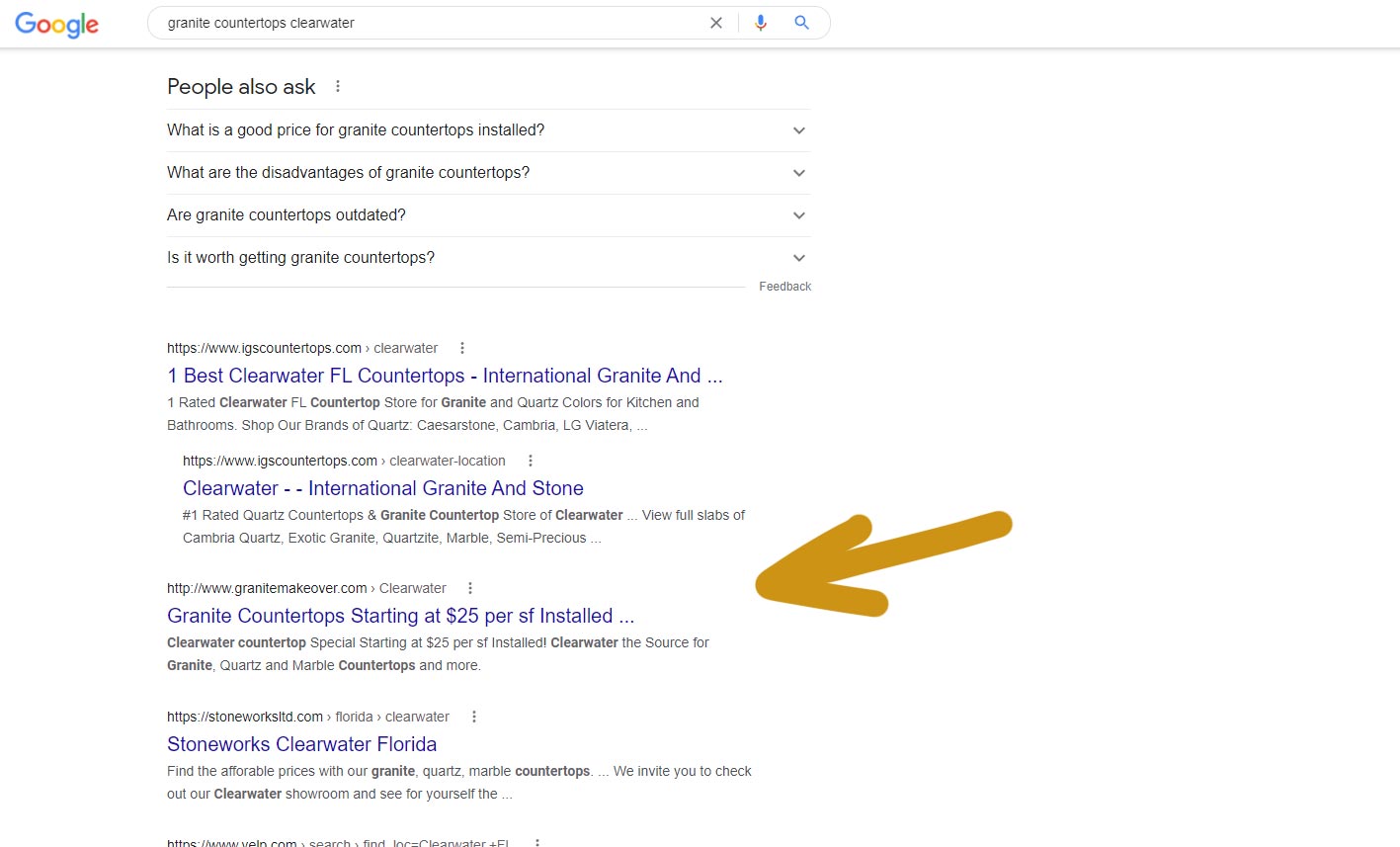Click the stoneworksltd.com florida clearwater breadcrumb
1400x847 pixels.
coord(308,717)
